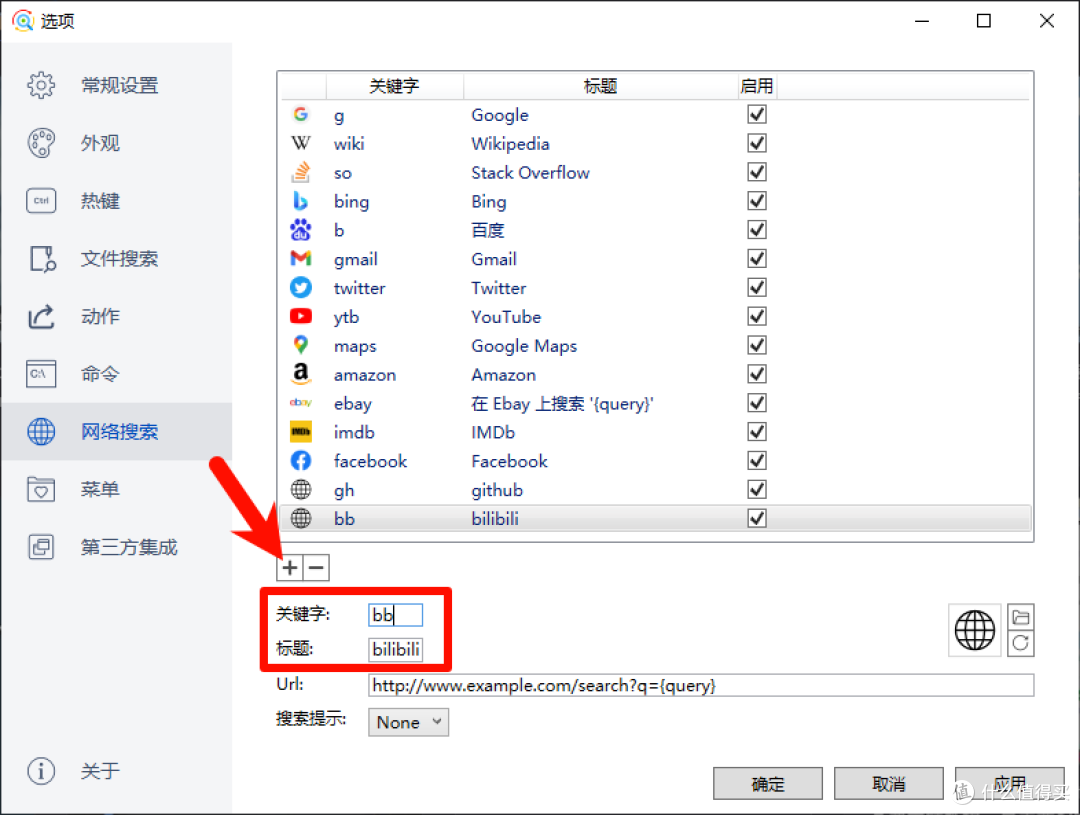Click the 取消 button
This screenshot has width=1080, height=815.
(889, 784)
